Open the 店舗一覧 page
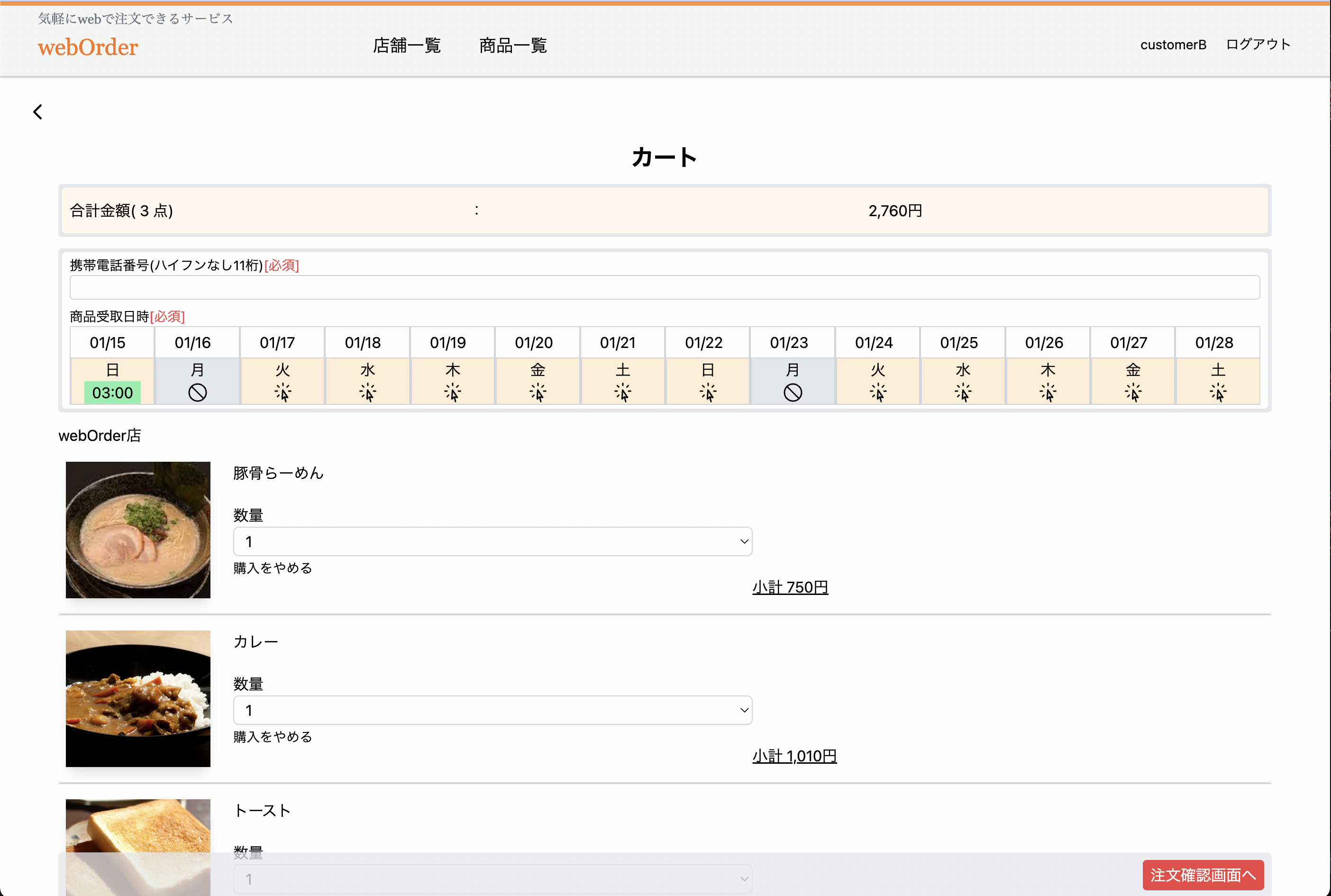This screenshot has width=1331, height=896. tap(406, 46)
